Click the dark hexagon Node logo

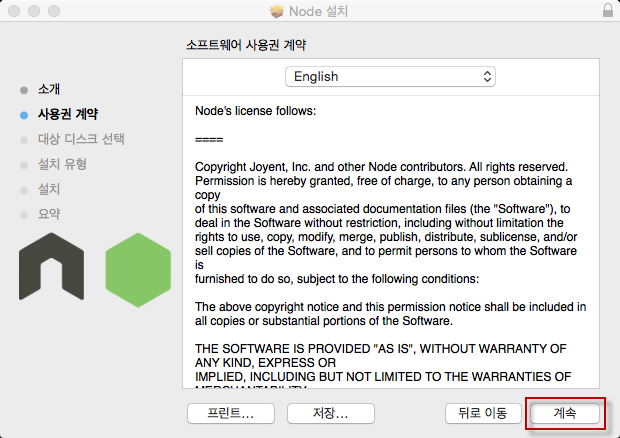click(53, 269)
